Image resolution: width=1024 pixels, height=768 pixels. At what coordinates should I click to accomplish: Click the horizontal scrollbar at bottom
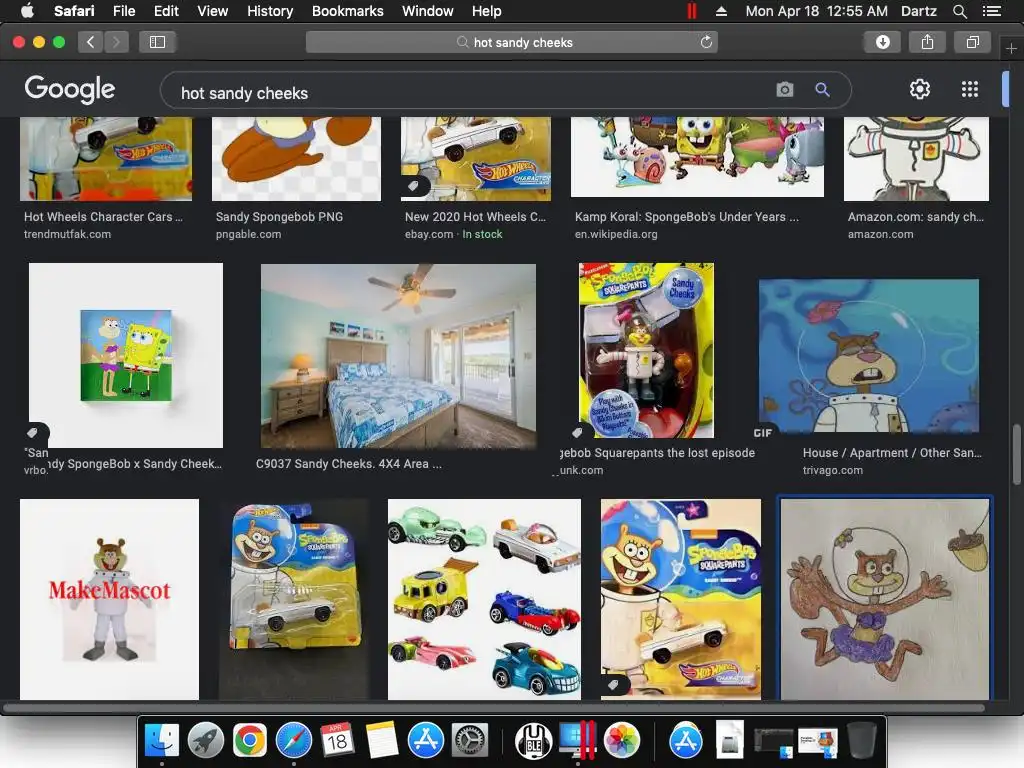click(x=494, y=708)
